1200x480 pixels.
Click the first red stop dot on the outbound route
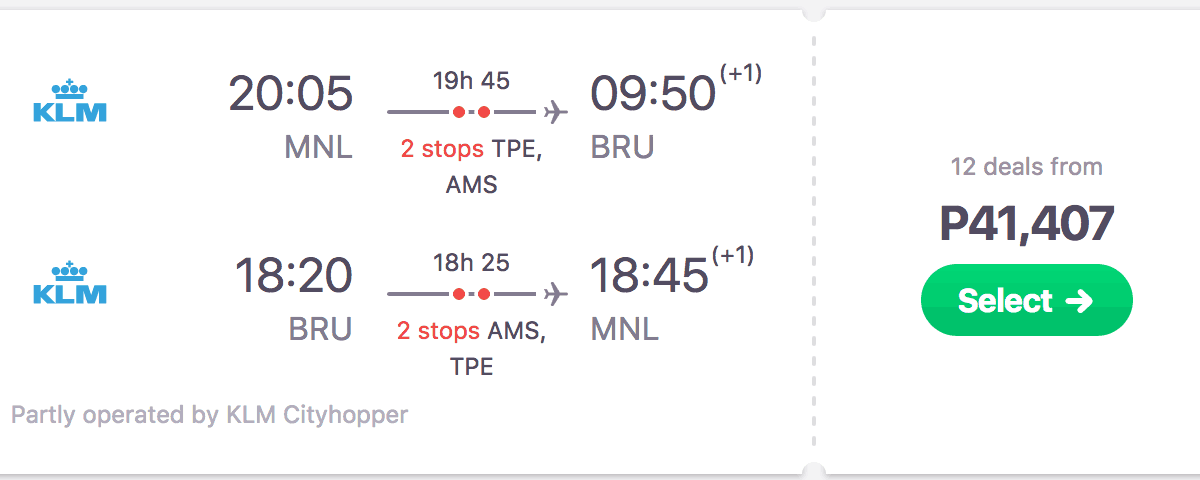click(x=459, y=111)
